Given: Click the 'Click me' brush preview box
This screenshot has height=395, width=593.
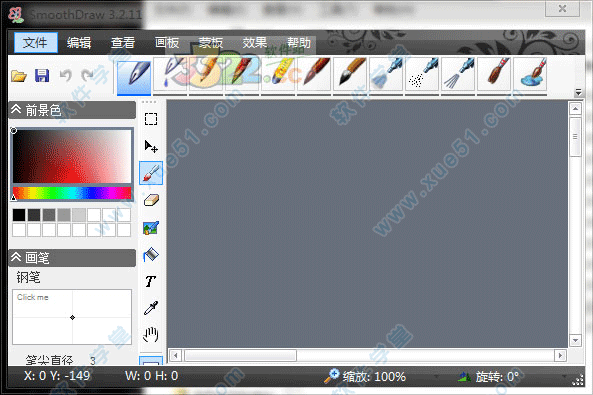Looking at the screenshot, I should [x=72, y=317].
